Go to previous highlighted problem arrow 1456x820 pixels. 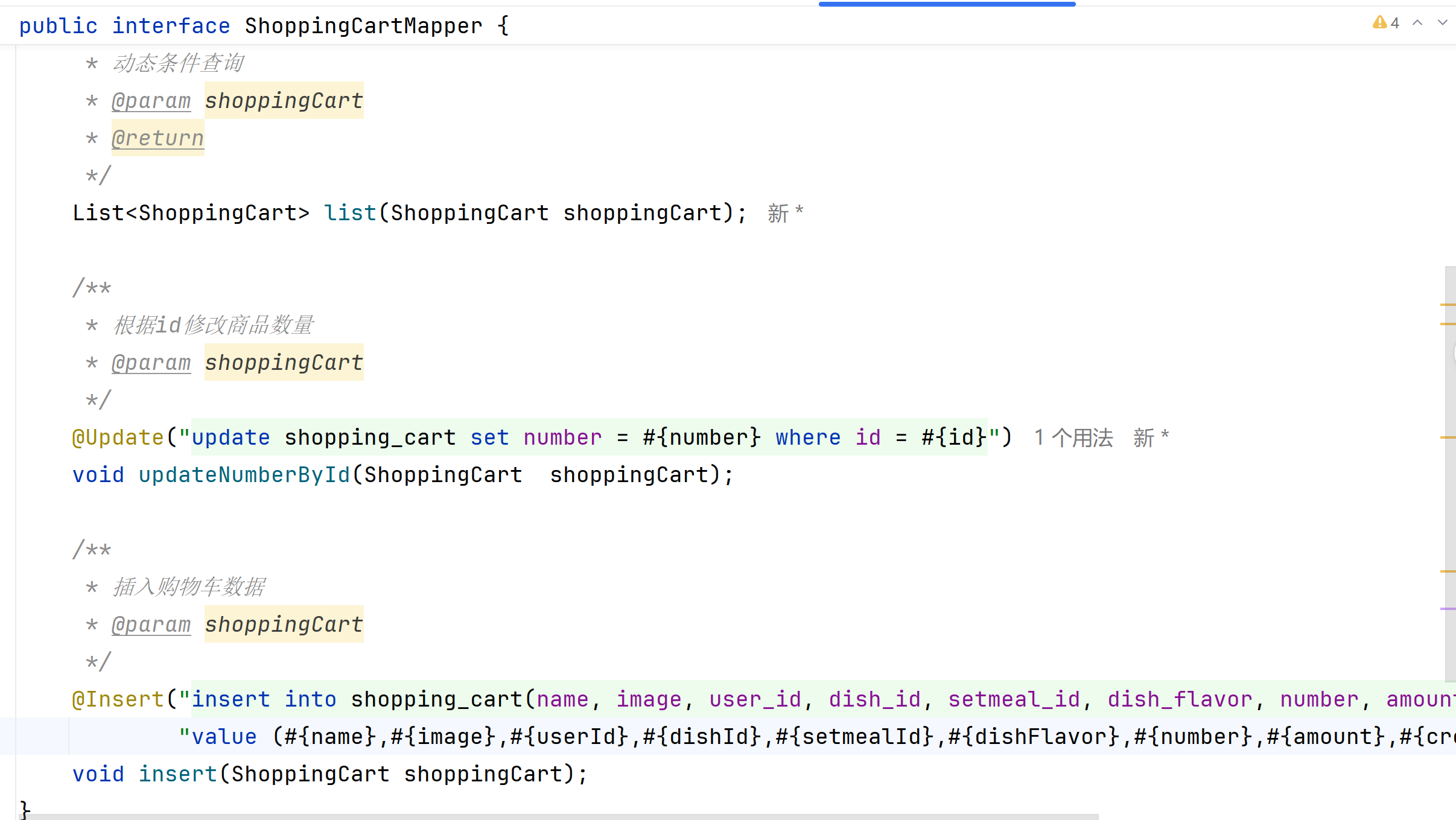tap(1417, 23)
